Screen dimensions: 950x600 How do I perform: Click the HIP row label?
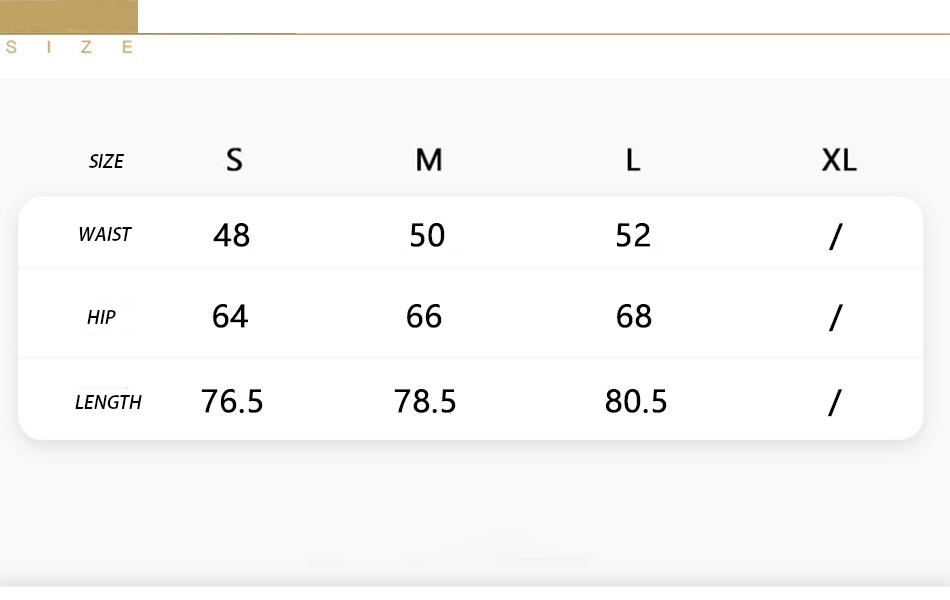[101, 317]
